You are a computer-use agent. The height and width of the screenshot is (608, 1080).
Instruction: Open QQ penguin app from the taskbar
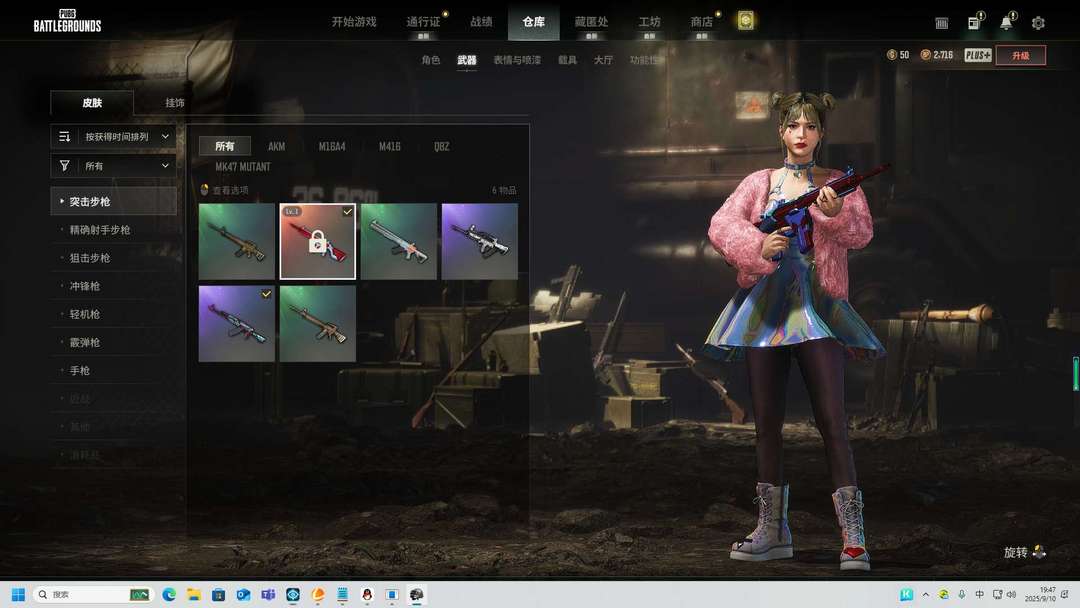[x=367, y=594]
